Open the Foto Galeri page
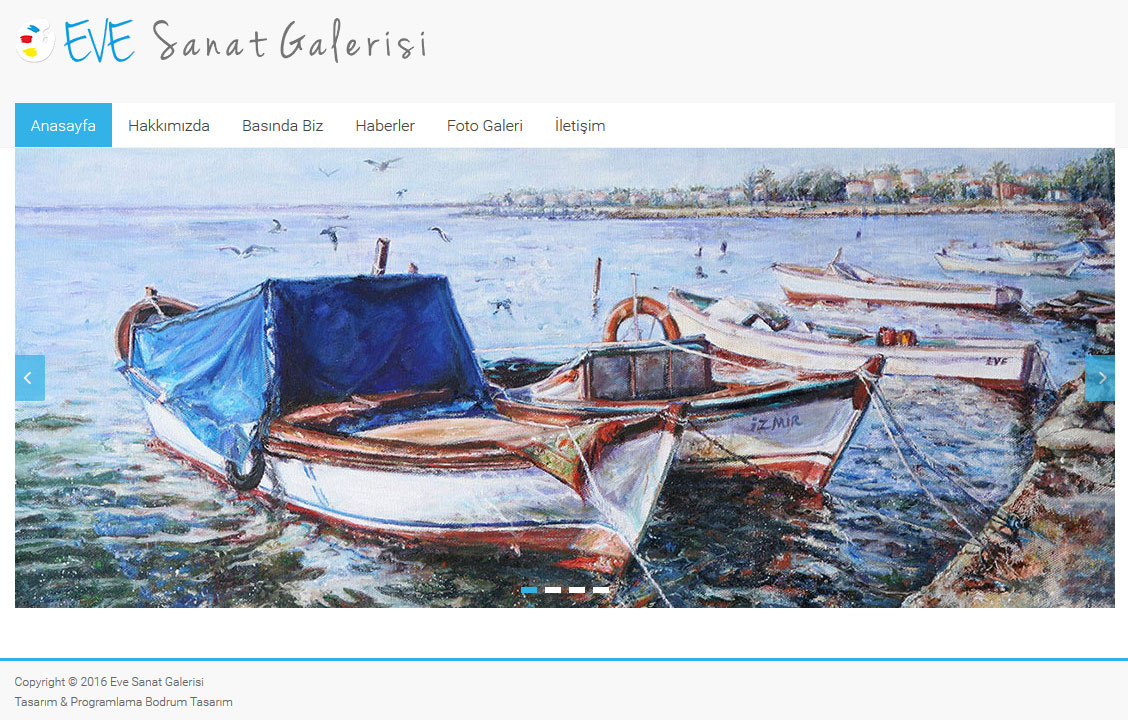 click(x=485, y=125)
